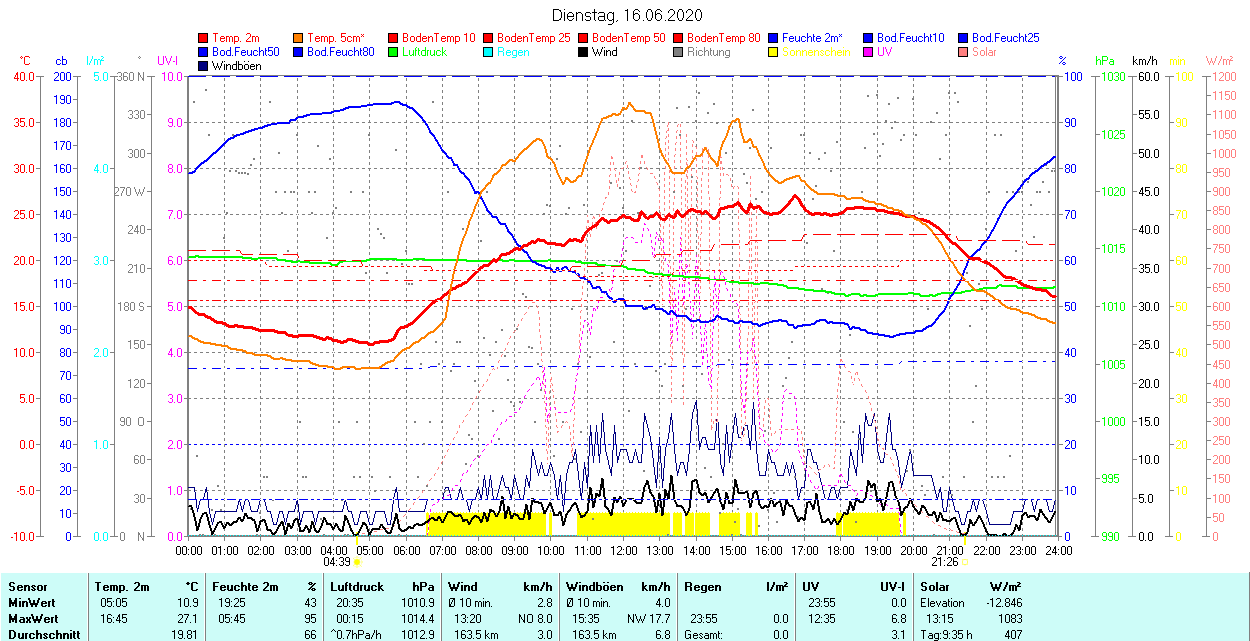Click the yellow Sonnenschein legend swatch
1250x641 pixels.
click(773, 52)
